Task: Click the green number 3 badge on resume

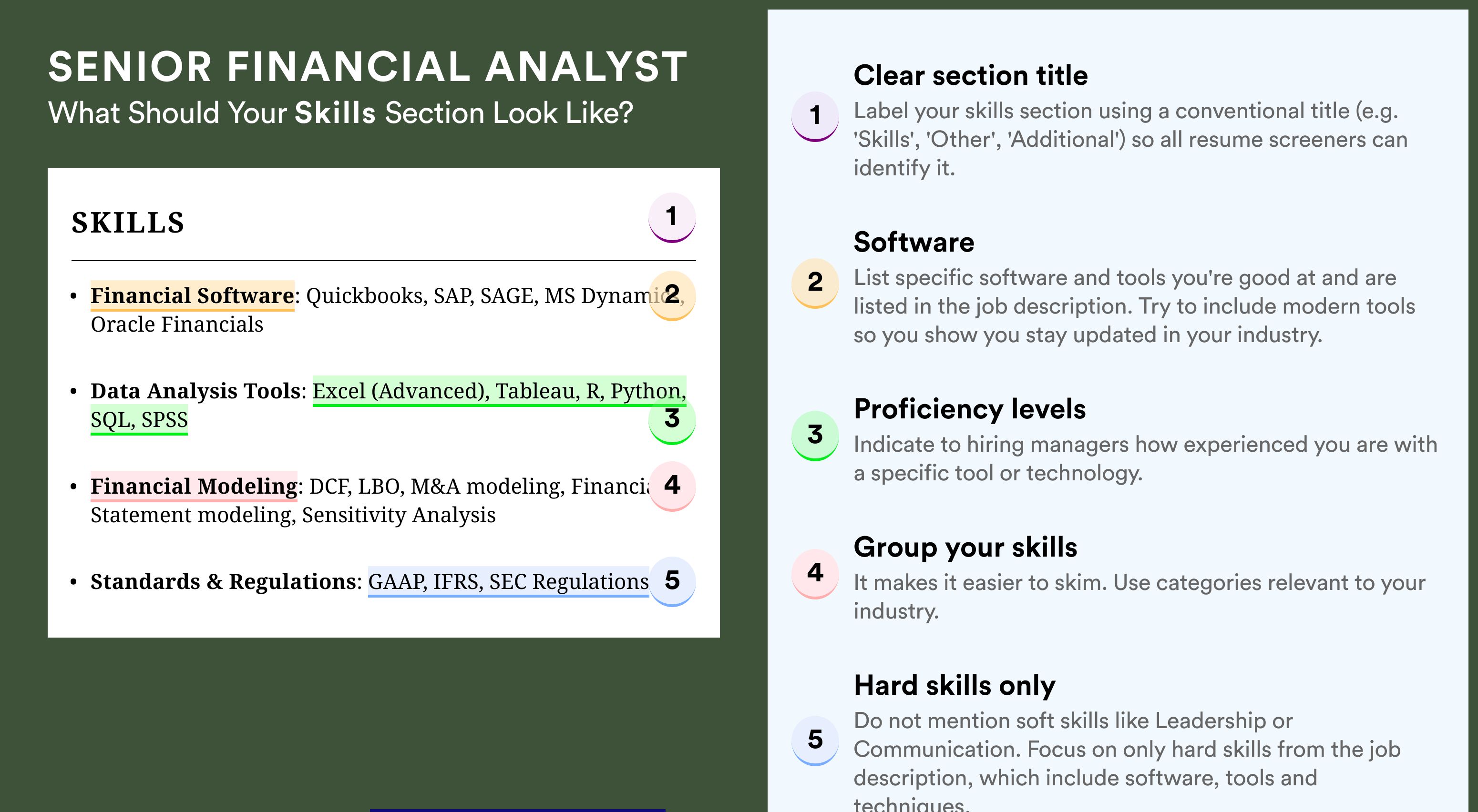Action: coord(672,420)
